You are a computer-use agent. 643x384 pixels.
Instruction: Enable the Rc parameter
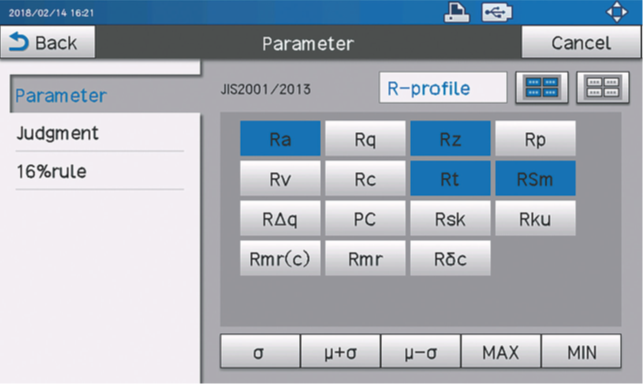click(365, 178)
